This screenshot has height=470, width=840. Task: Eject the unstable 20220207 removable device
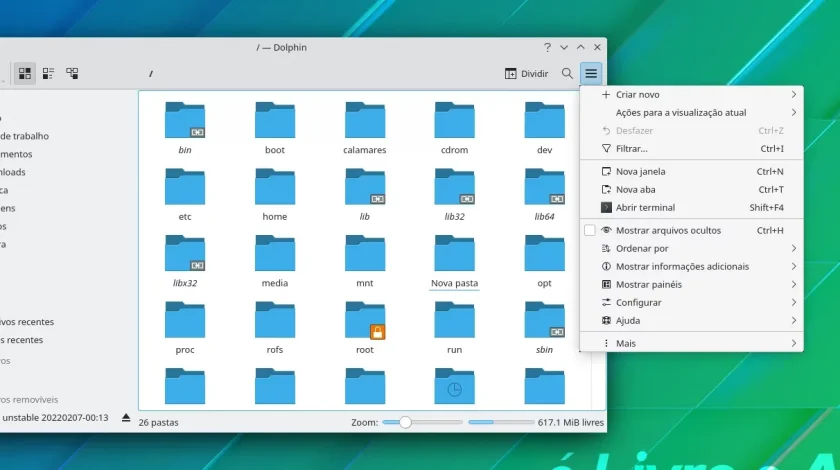click(x=126, y=417)
